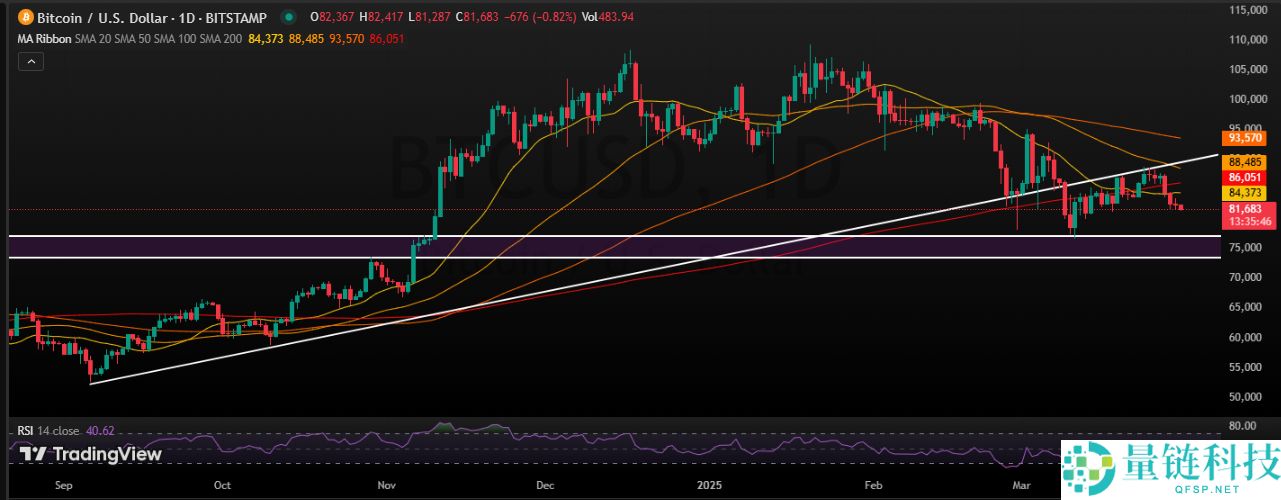Click the red 86,051 SMA 200 price label
The height and width of the screenshot is (500, 1281).
[1247, 176]
